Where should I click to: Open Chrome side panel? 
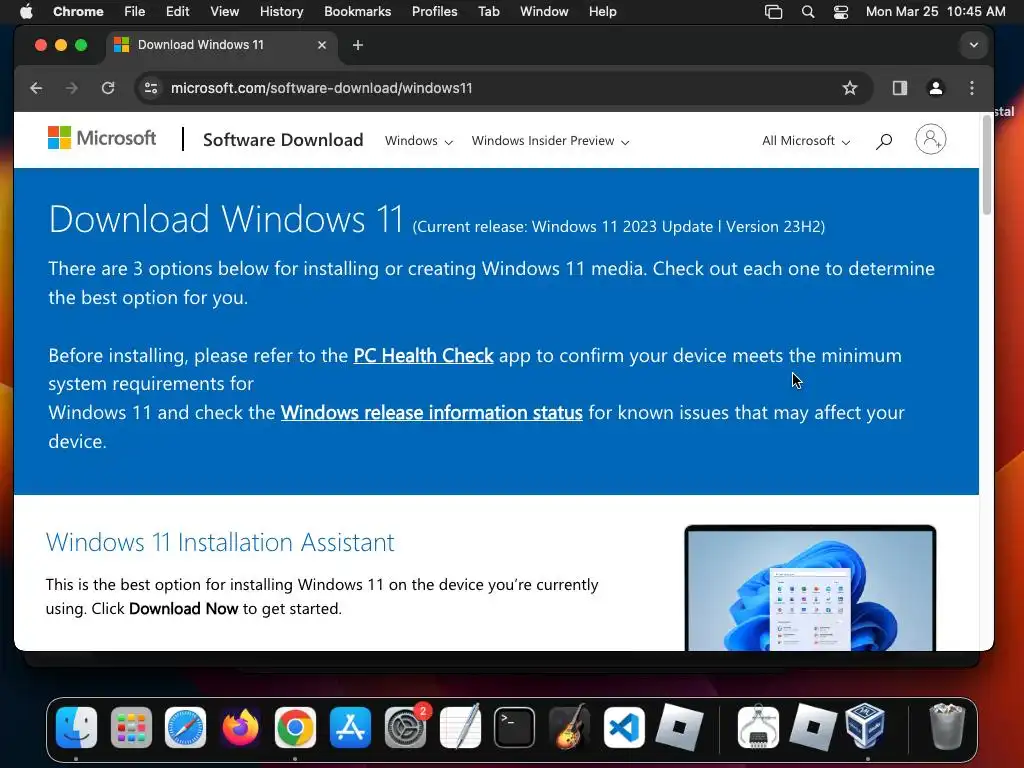(900, 88)
